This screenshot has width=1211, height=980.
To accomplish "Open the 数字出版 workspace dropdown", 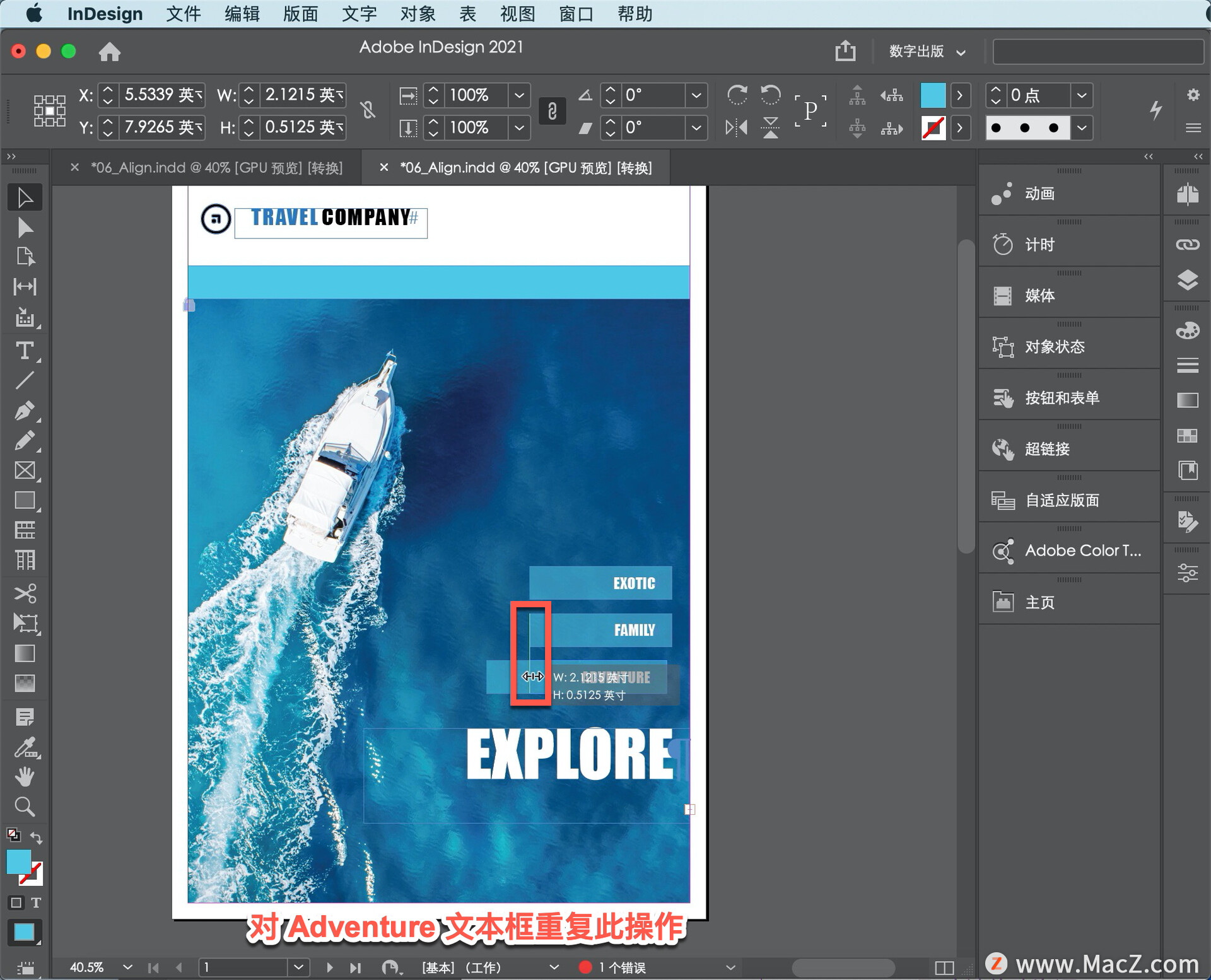I will pos(927,52).
